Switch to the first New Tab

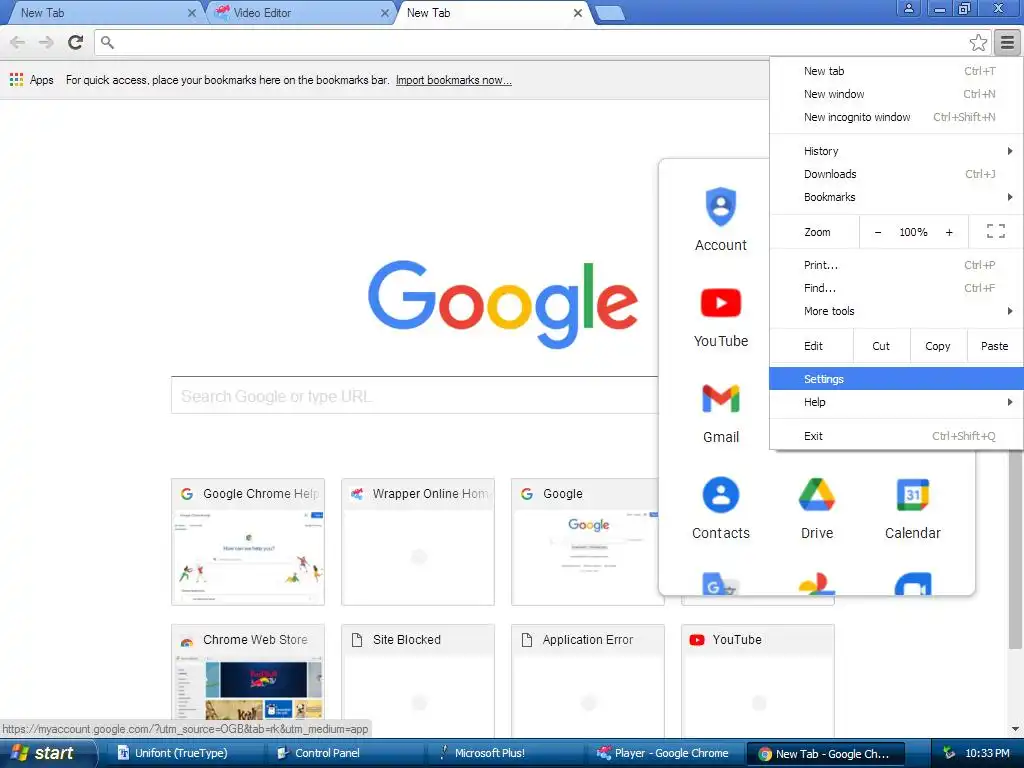pyautogui.click(x=108, y=13)
